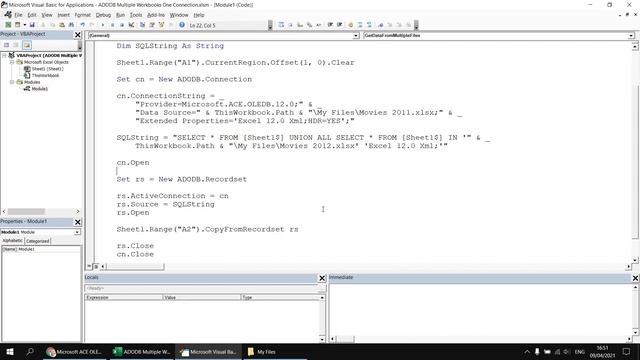Toggle a breakpoint with the hand icon
The height and width of the screenshot is (360, 640).
tap(351, 25)
